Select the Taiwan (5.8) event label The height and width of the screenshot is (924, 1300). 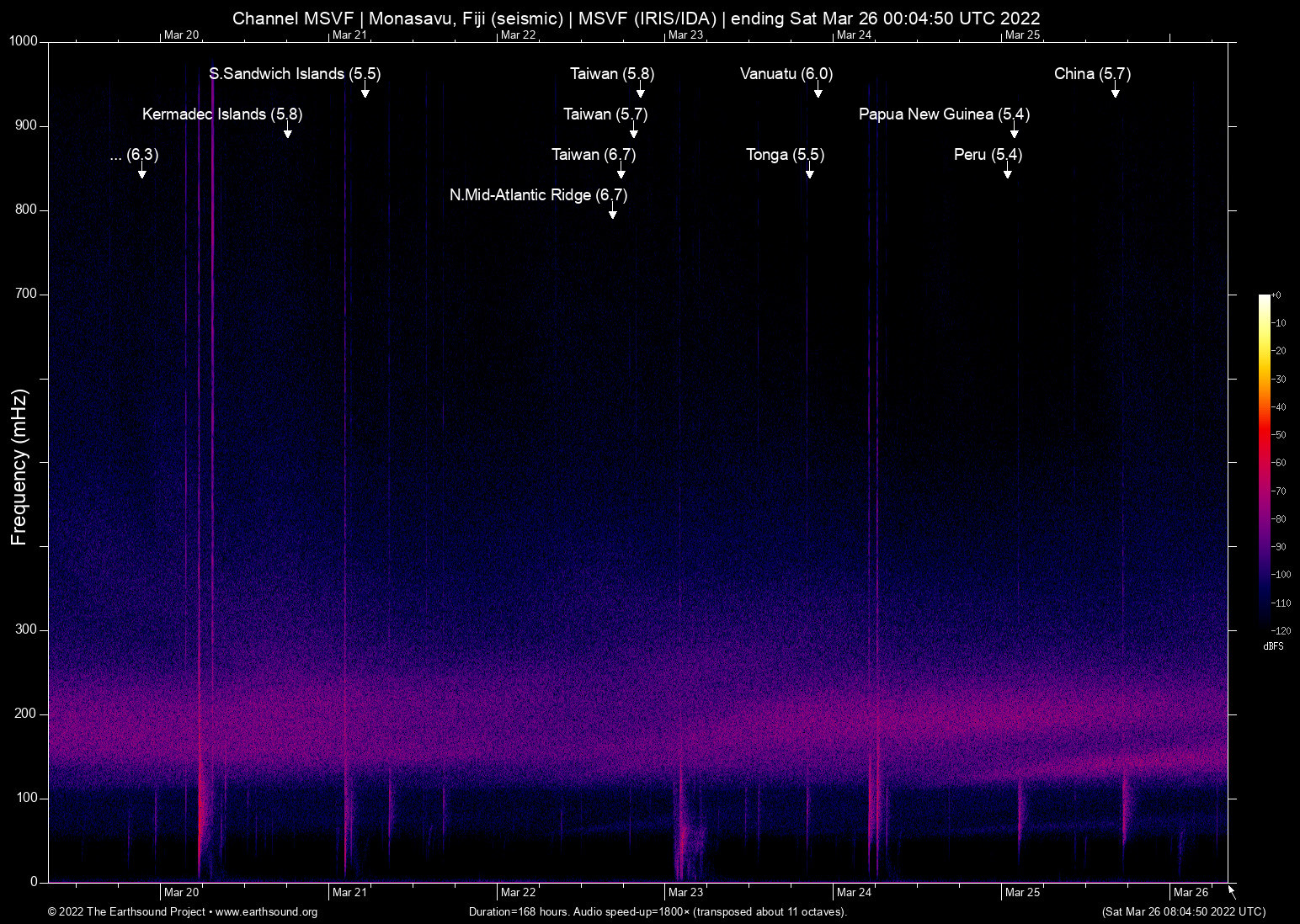pyautogui.click(x=611, y=74)
